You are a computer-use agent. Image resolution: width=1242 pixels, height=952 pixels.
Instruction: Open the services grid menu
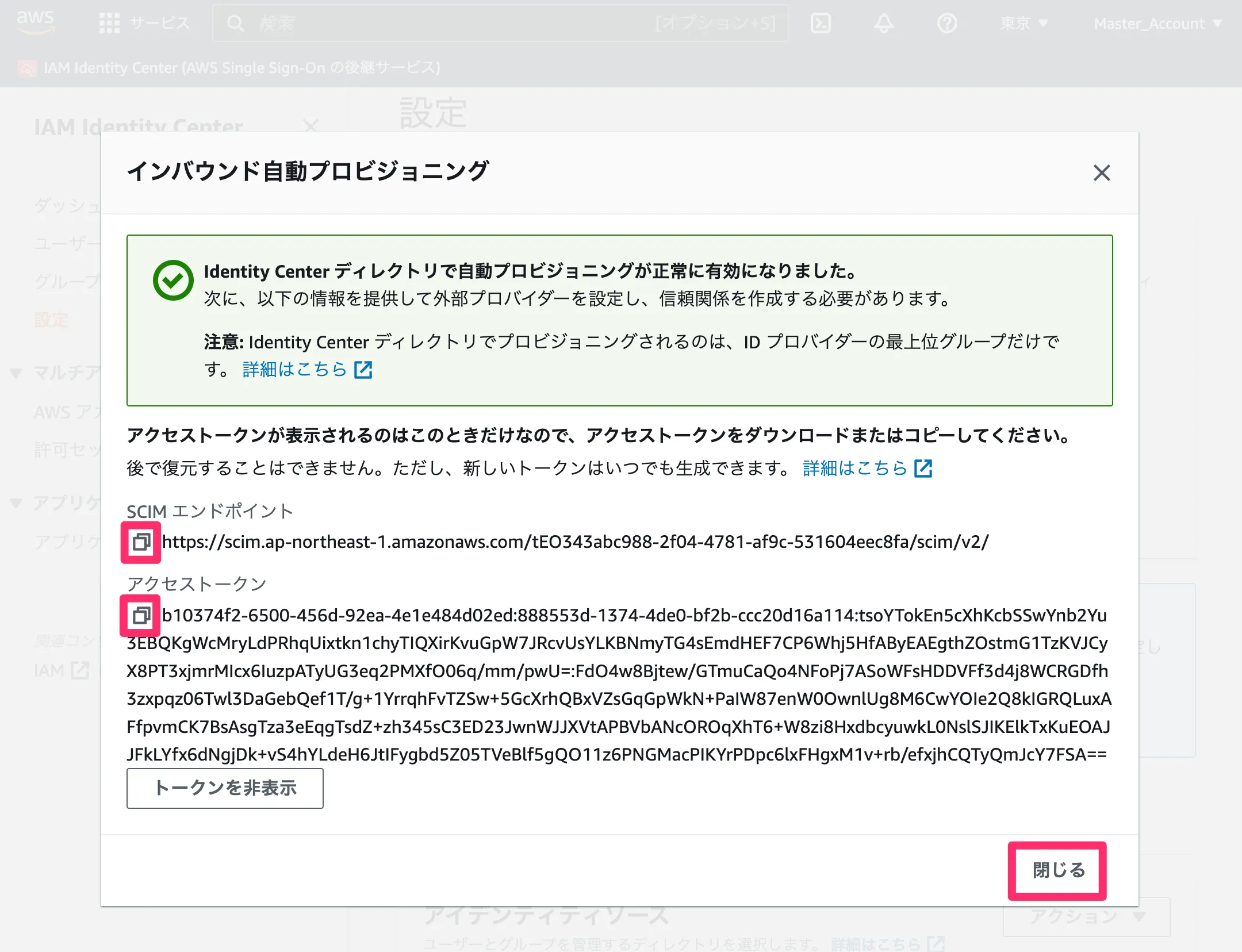109,24
